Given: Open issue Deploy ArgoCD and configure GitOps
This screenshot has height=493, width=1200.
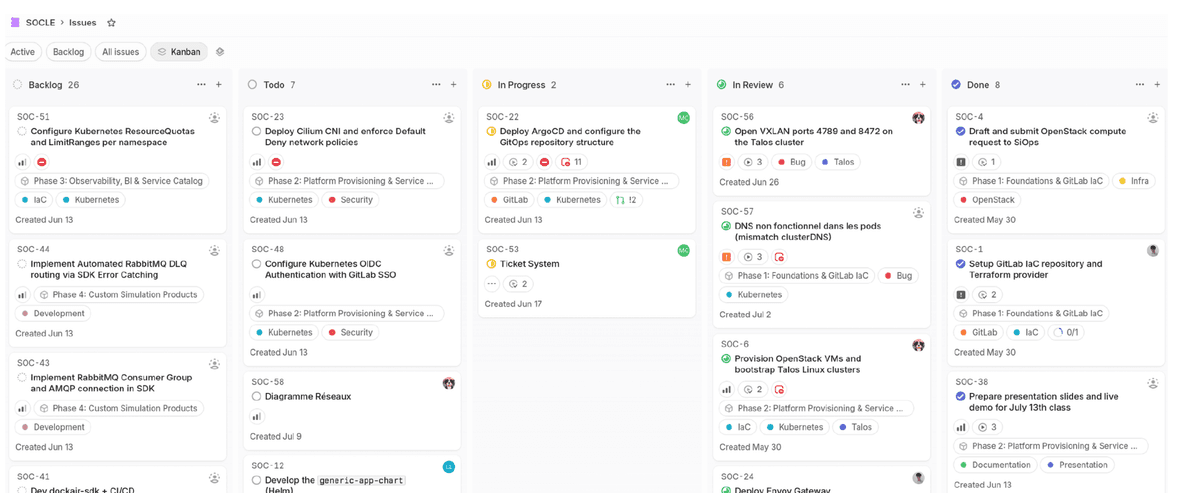Looking at the screenshot, I should 570,137.
